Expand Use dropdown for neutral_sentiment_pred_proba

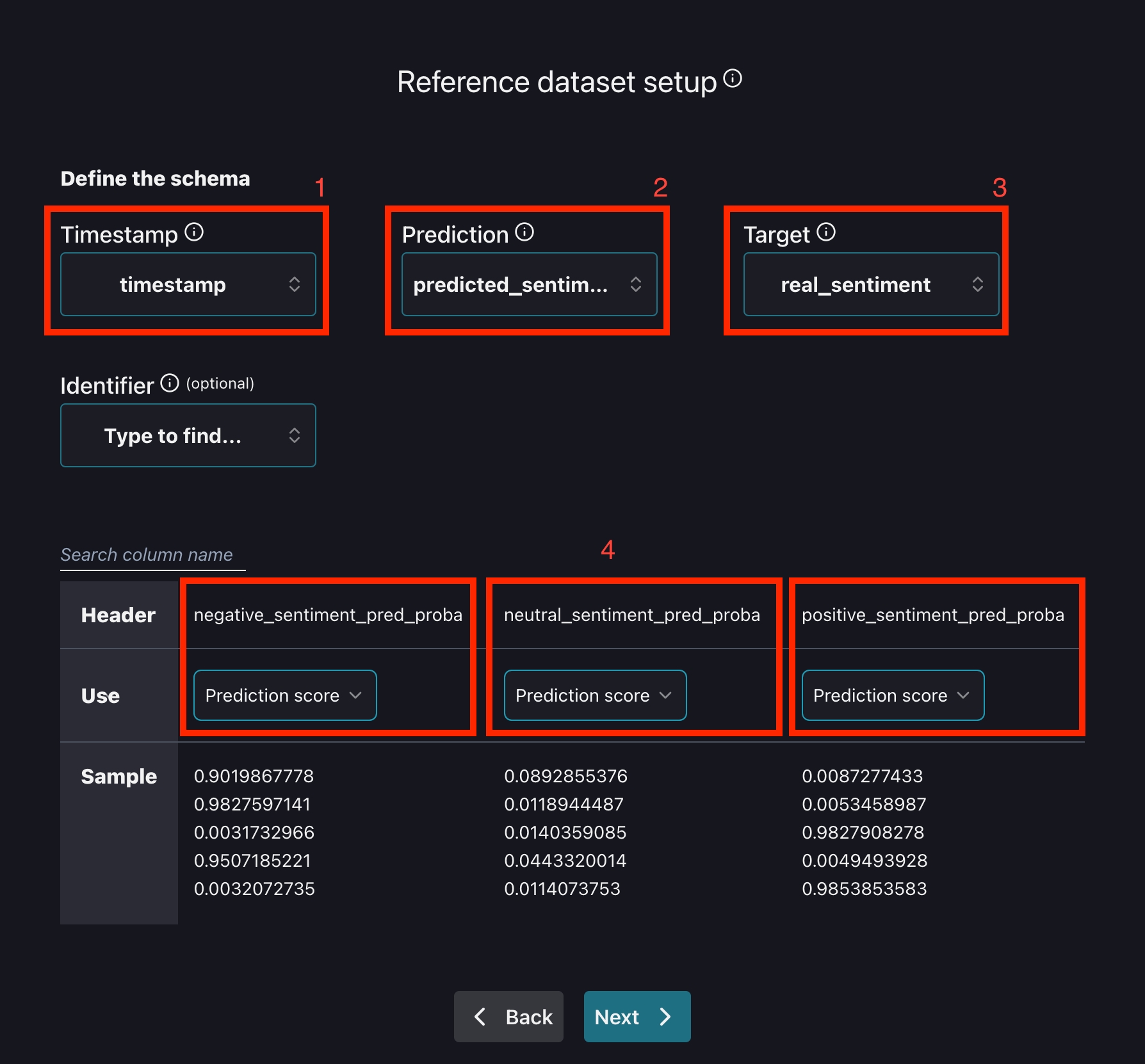point(595,695)
